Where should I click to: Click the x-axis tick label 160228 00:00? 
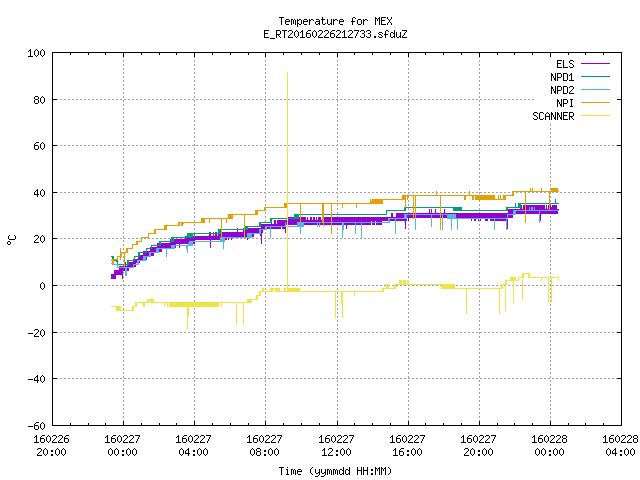click(x=549, y=446)
